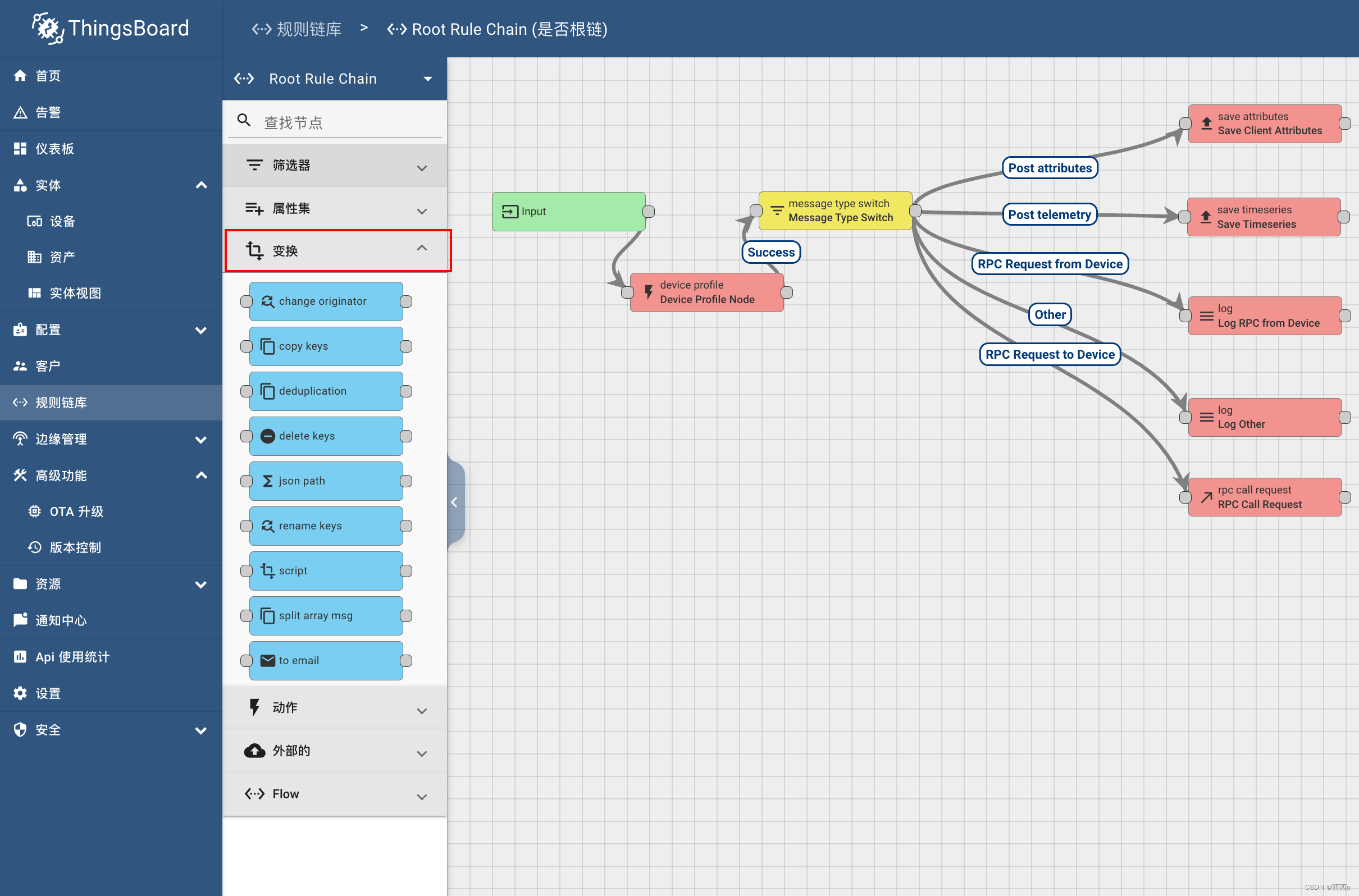1359x896 pixels.
Task: Collapse the 实体 entities sidebar group
Action: [x=201, y=185]
